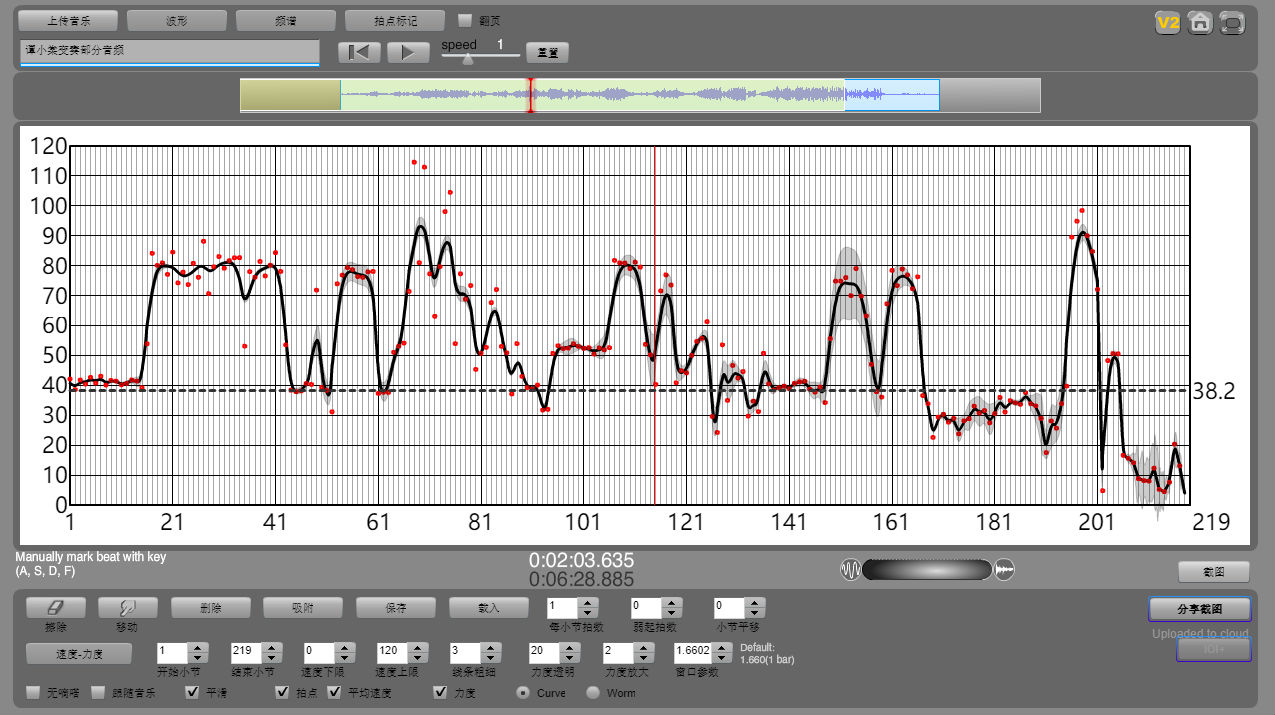Uncheck the 平均速度 checkbox
This screenshot has width=1275, height=715.
click(x=335, y=692)
